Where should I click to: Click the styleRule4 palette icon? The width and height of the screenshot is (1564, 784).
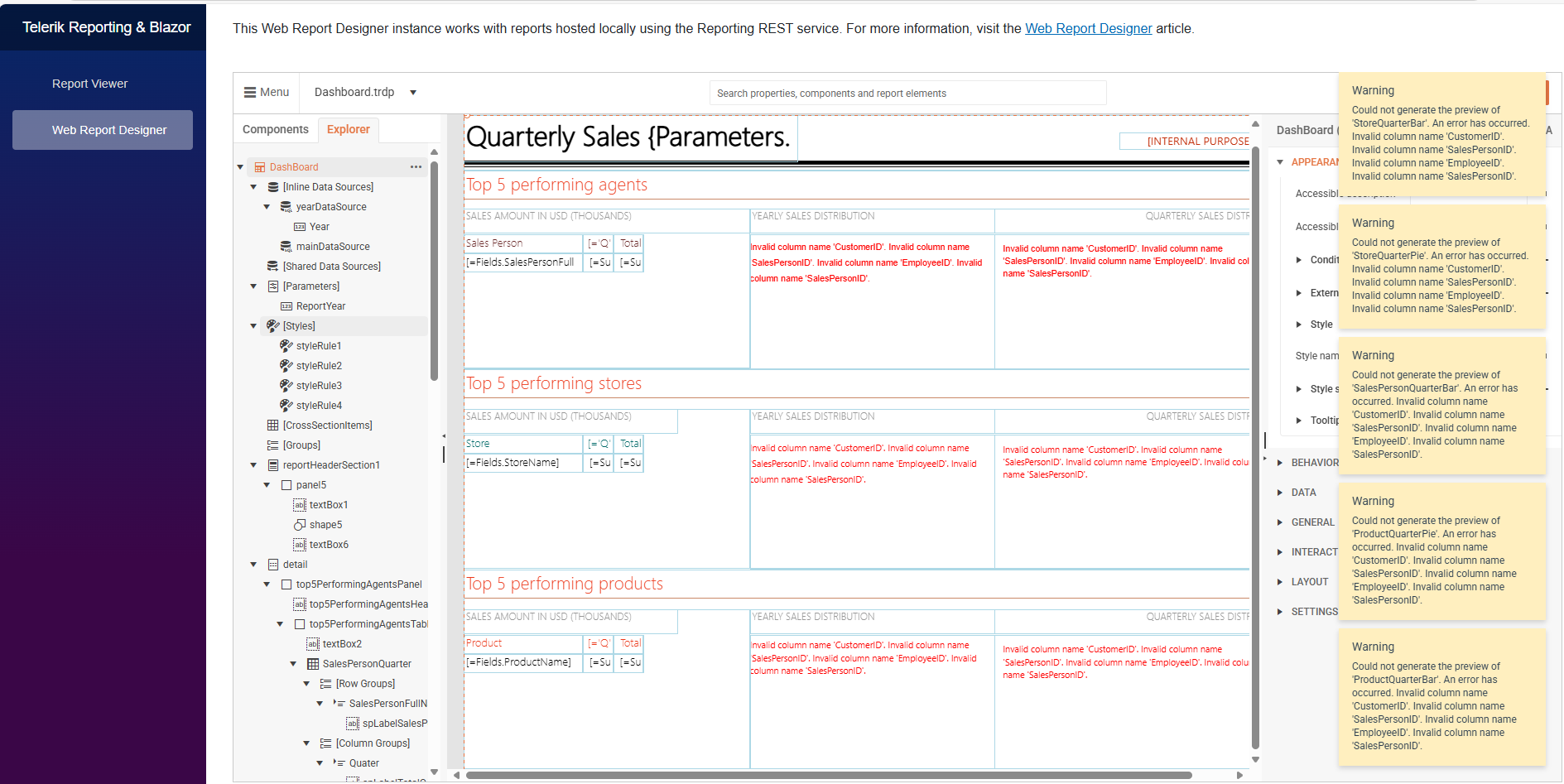point(286,406)
